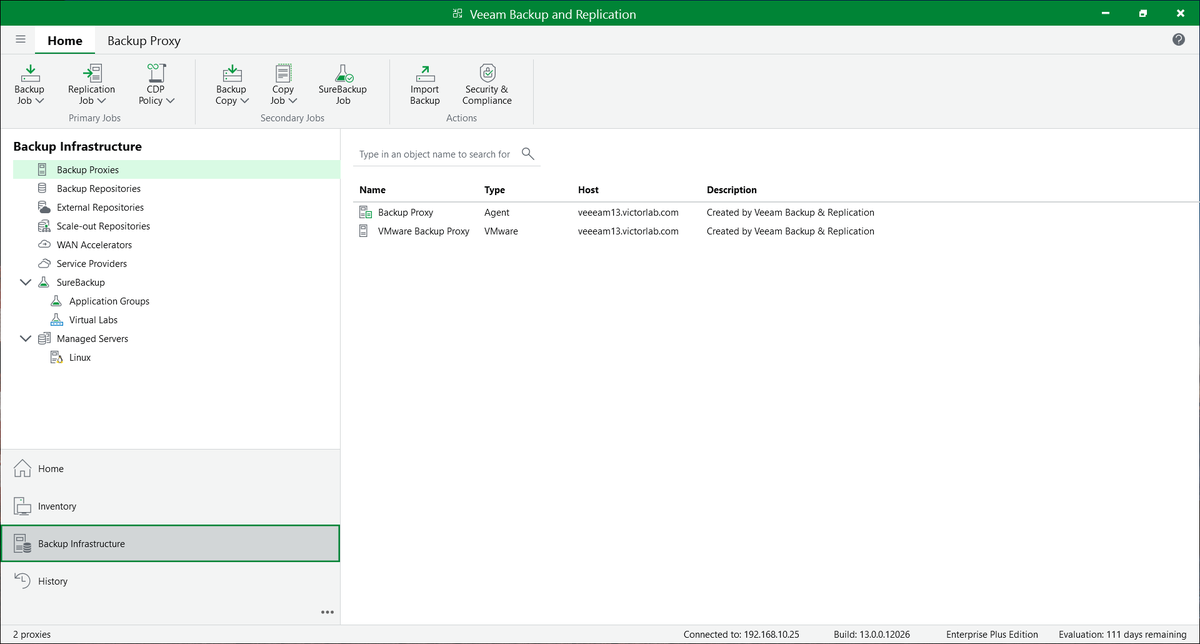Screen dimensions: 1200x644
Task: Select Application Groups under SureBackup
Action: point(109,301)
